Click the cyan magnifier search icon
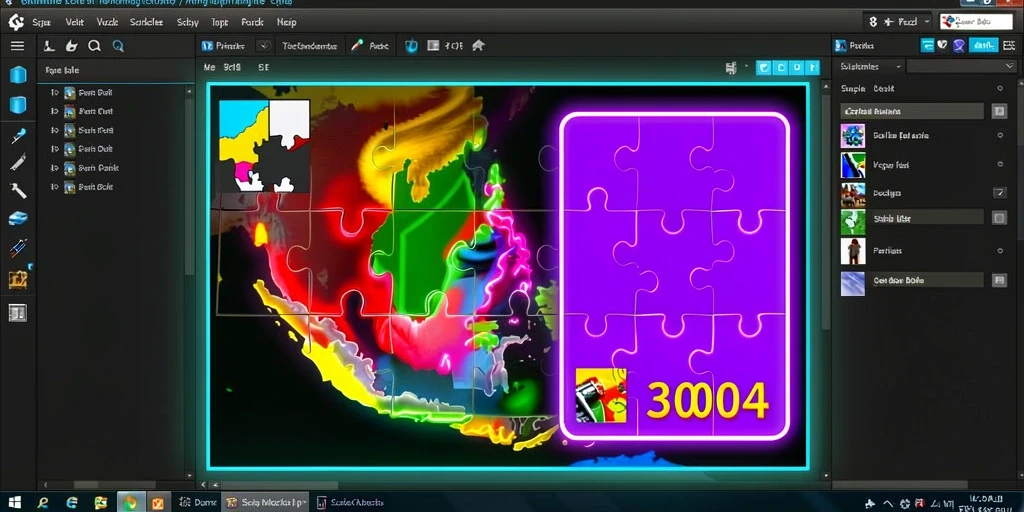This screenshot has width=1024, height=512. pos(118,46)
